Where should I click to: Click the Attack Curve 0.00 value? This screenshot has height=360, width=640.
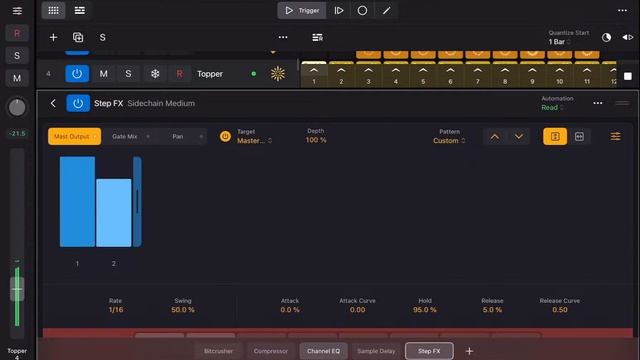click(x=357, y=310)
